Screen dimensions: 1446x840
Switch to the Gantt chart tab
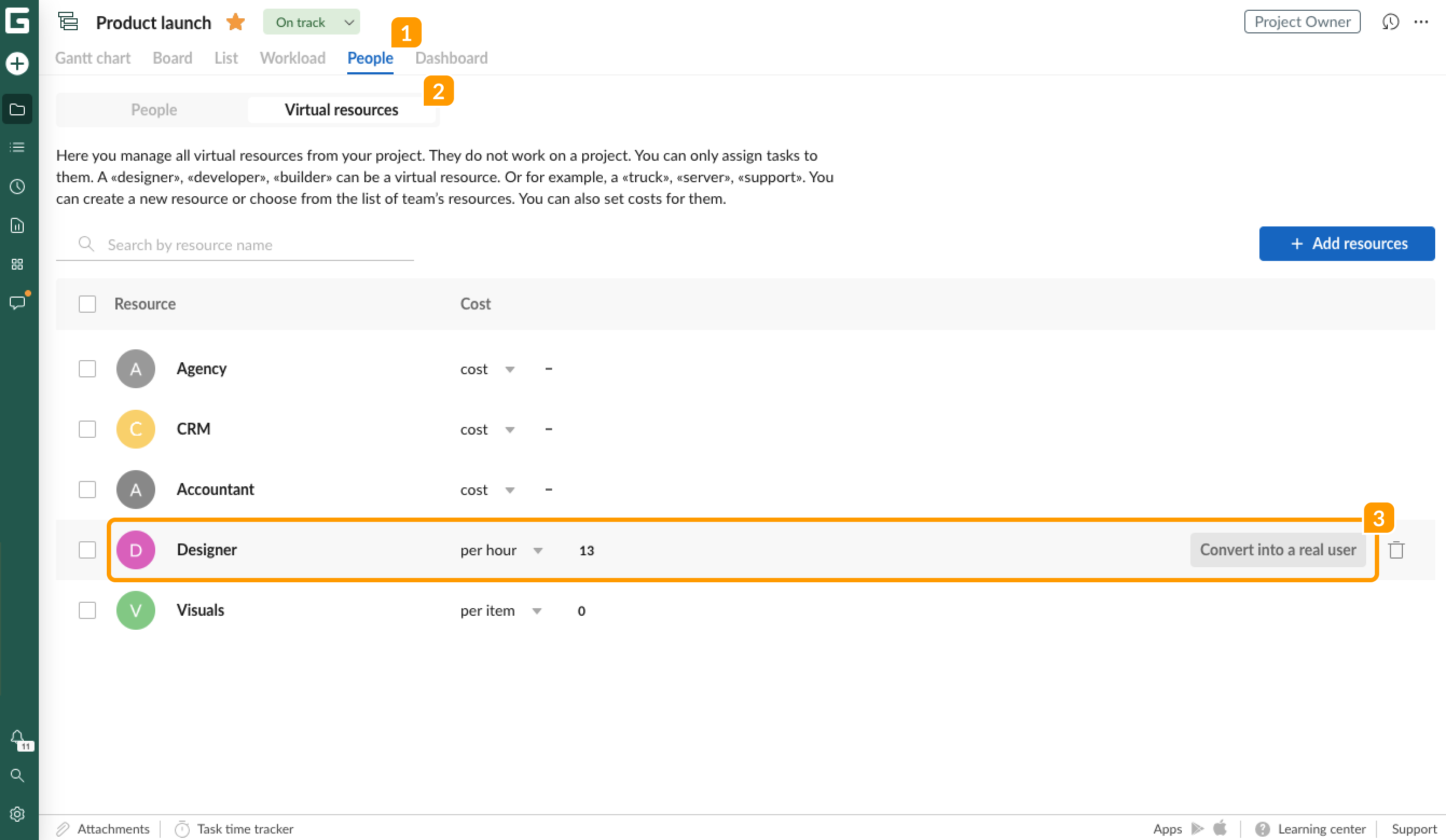pyautogui.click(x=92, y=57)
